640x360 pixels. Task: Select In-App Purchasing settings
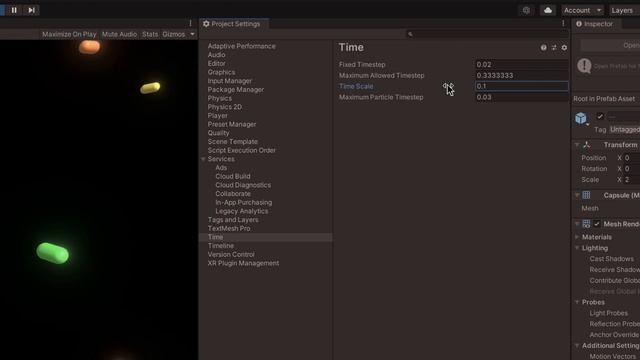243,202
